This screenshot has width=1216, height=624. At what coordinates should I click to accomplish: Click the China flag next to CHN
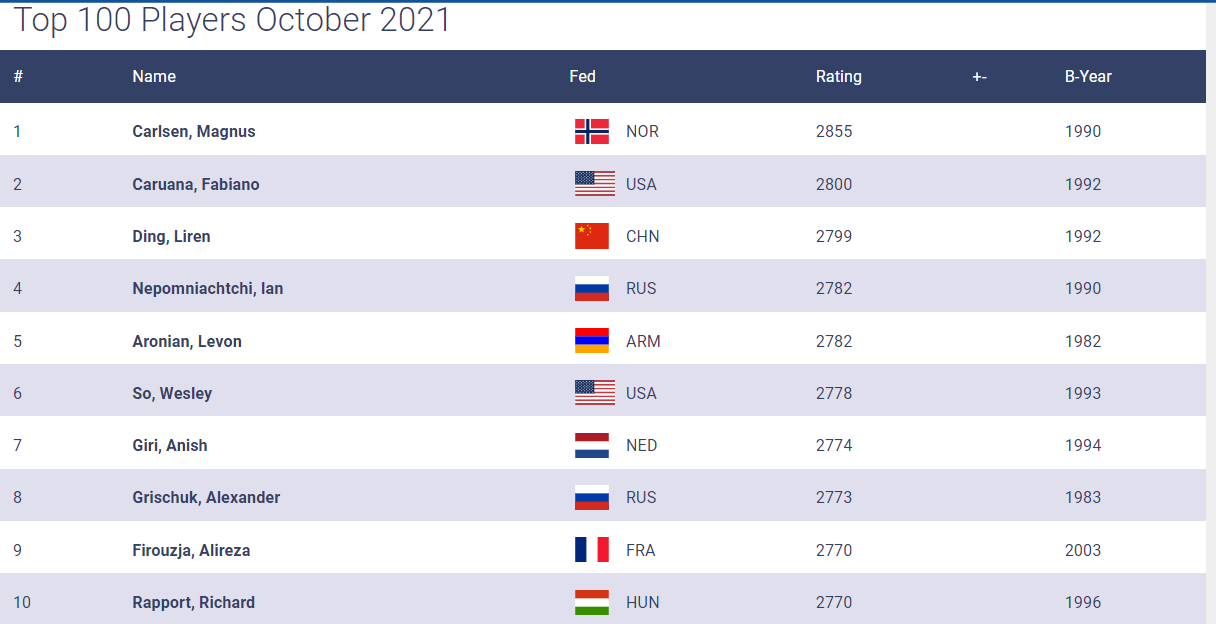[592, 236]
